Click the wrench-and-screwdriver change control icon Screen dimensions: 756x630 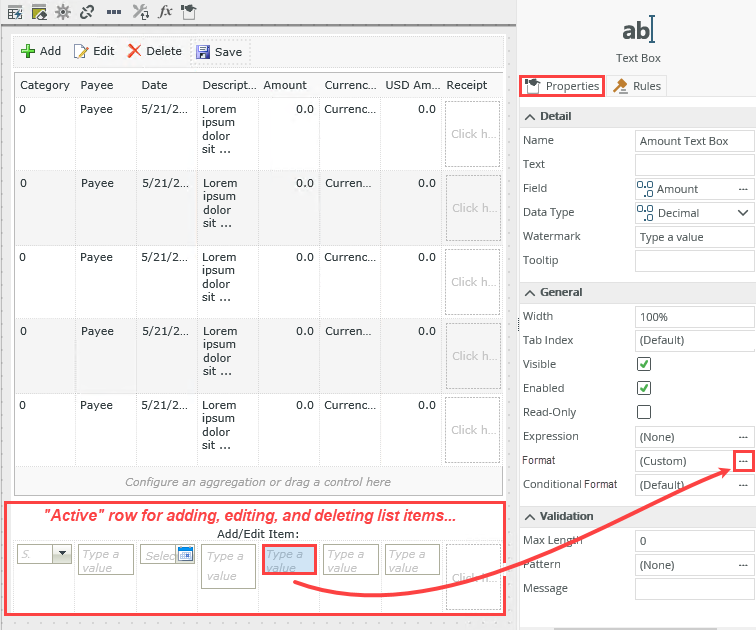(x=140, y=12)
